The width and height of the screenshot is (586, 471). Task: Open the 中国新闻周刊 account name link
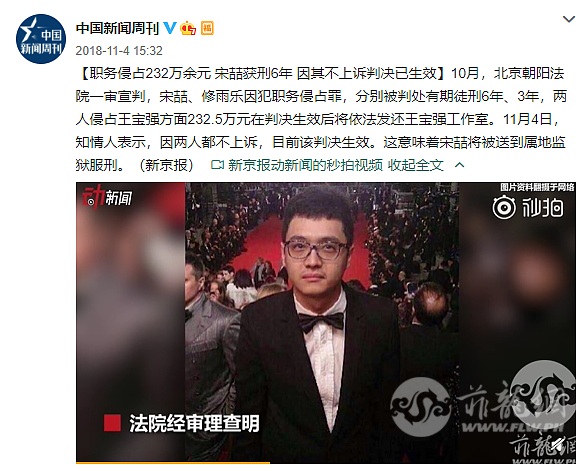point(117,28)
